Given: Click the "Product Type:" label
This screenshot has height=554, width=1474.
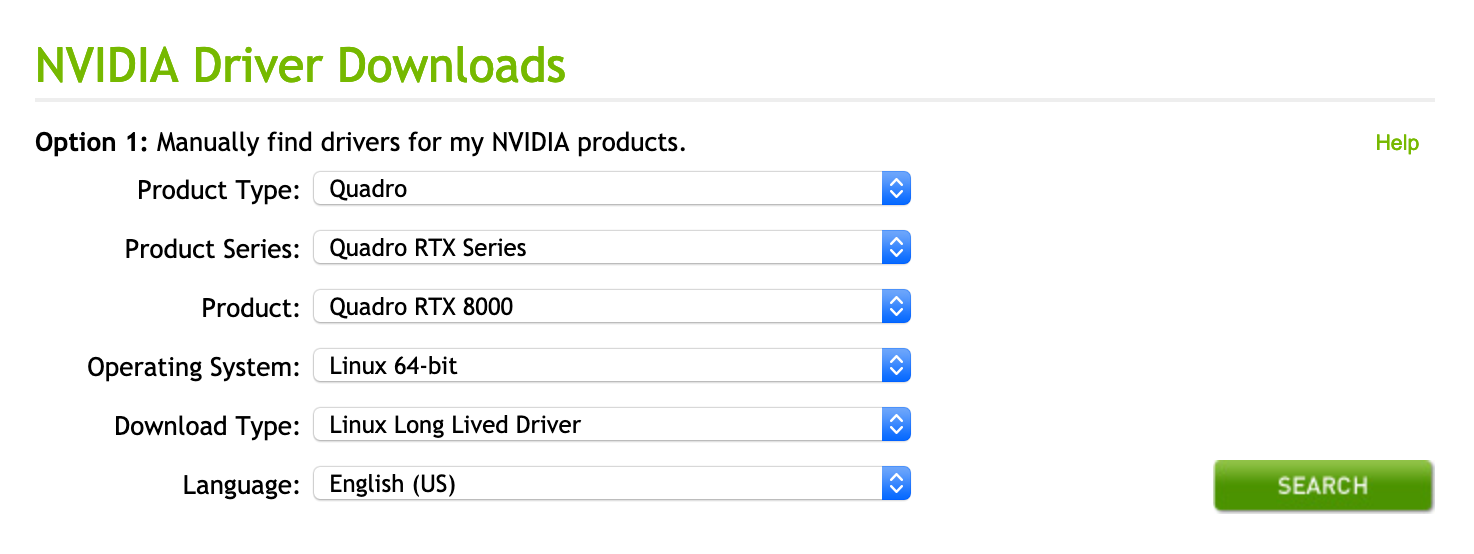Looking at the screenshot, I should 218,190.
